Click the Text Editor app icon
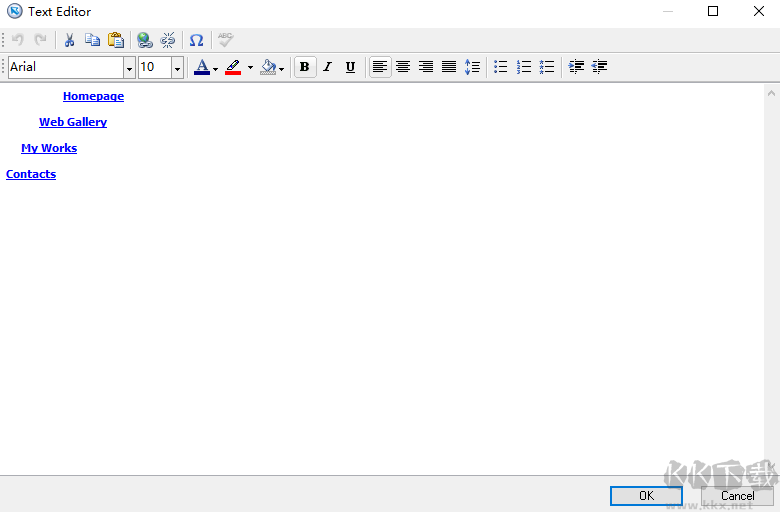This screenshot has height=512, width=780. [x=14, y=11]
